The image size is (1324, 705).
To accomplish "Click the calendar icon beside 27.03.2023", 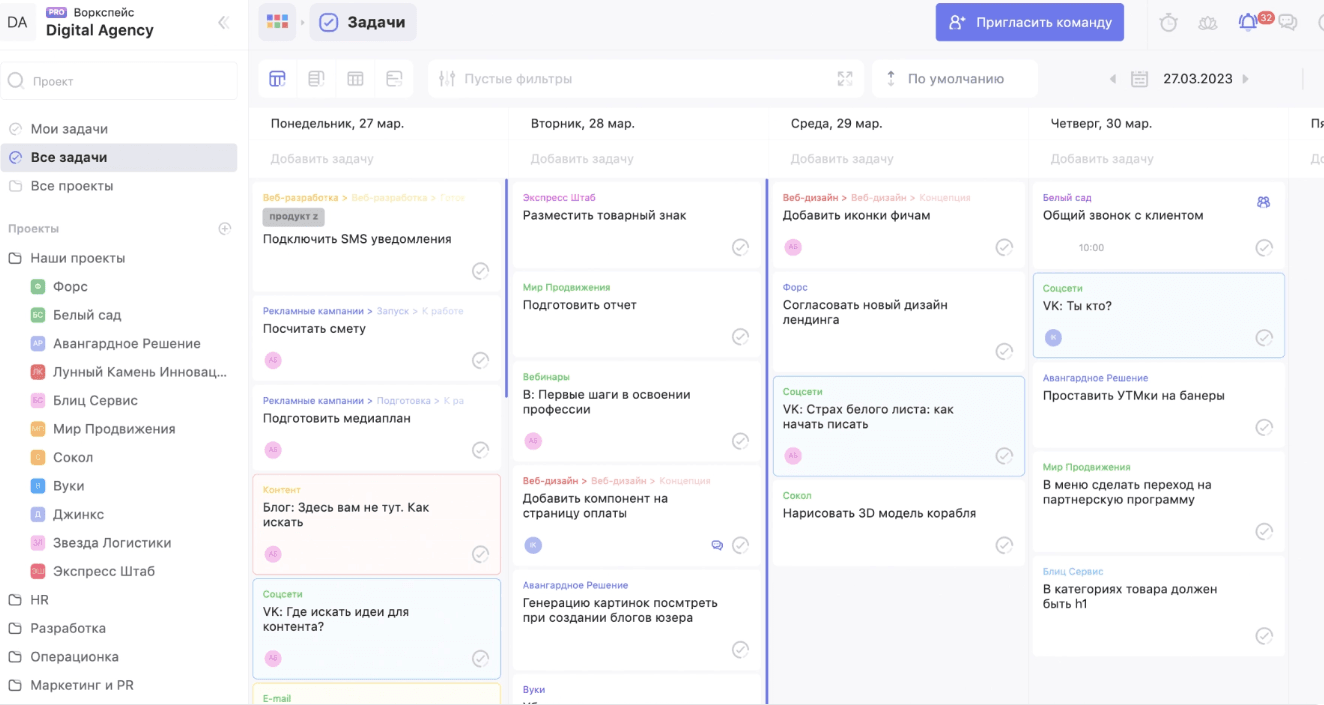I will click(1139, 79).
